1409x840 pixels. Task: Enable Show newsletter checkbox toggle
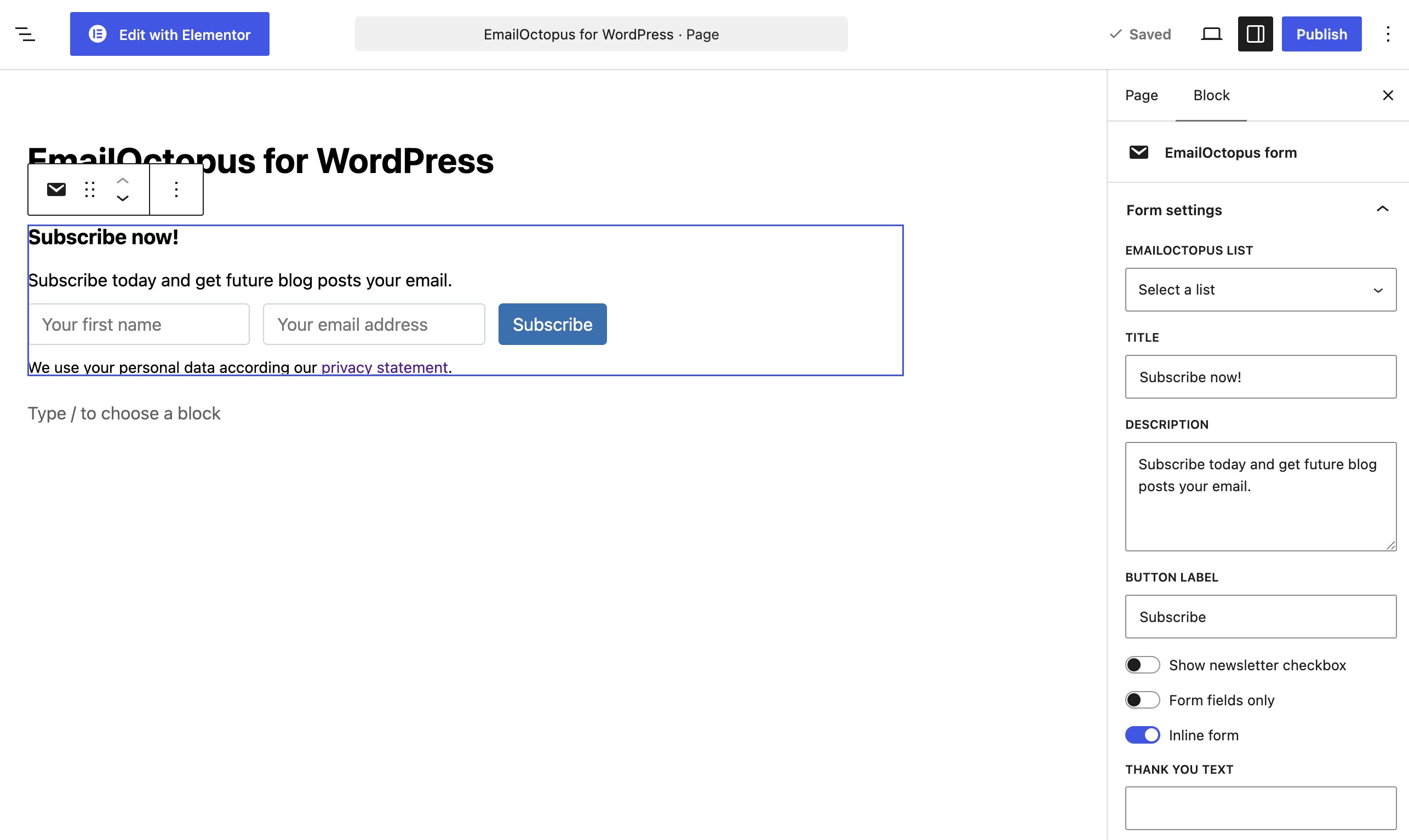pos(1142,665)
